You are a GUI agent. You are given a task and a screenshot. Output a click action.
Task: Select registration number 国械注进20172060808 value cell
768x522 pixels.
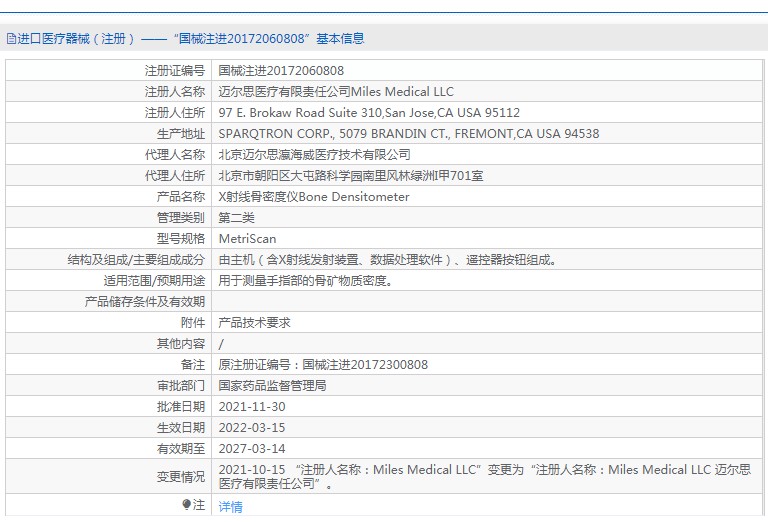pos(281,71)
